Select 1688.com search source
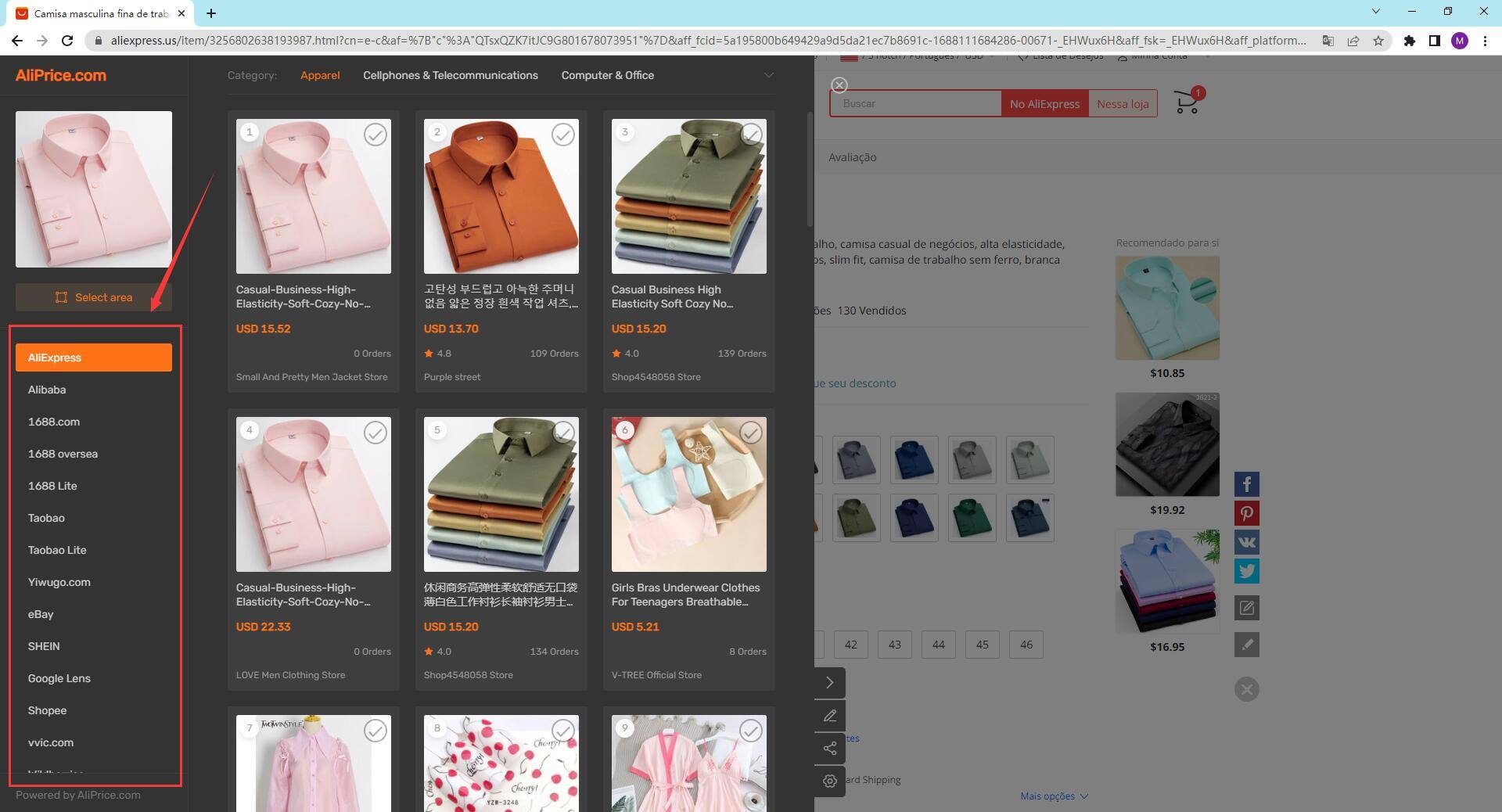The height and width of the screenshot is (812, 1502). (94, 422)
